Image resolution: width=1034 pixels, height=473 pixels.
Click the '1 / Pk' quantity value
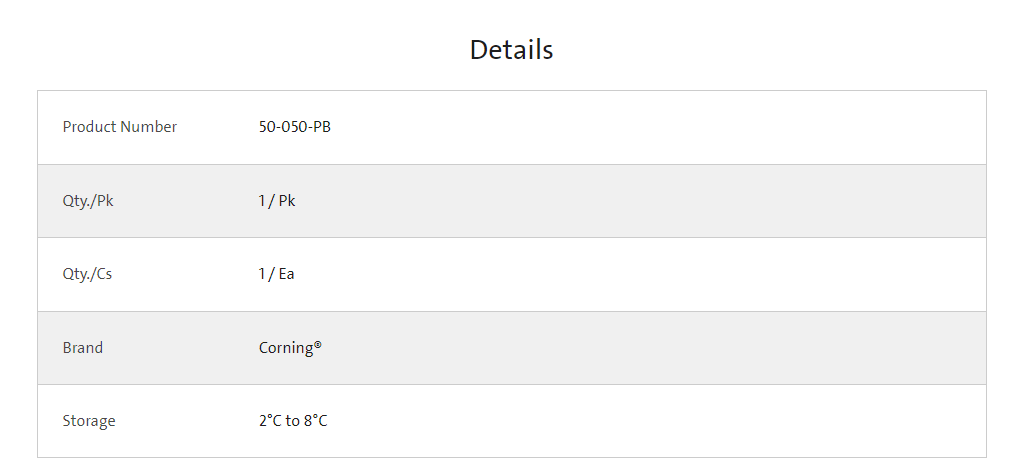[277, 201]
